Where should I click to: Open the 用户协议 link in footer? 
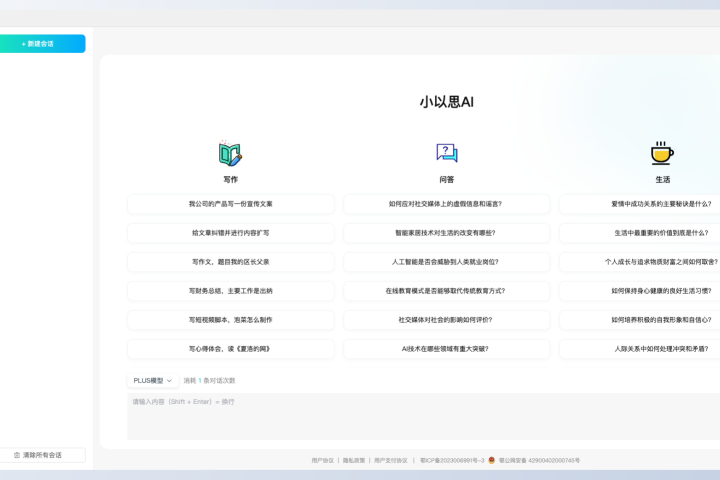point(322,460)
